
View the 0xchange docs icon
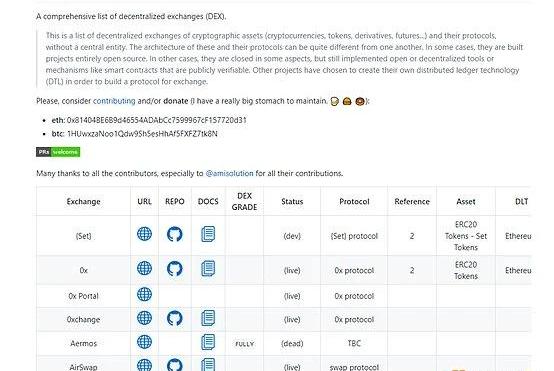pos(208,318)
